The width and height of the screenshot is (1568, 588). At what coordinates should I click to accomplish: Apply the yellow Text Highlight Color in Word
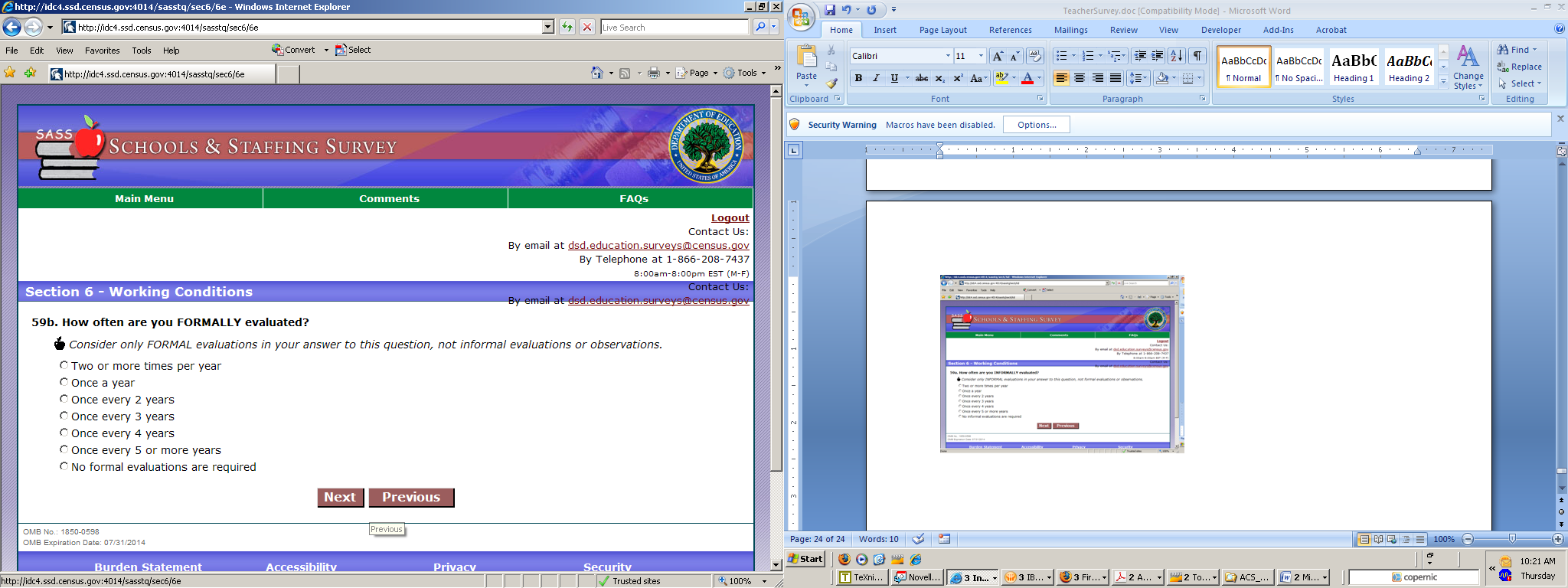coord(1001,78)
